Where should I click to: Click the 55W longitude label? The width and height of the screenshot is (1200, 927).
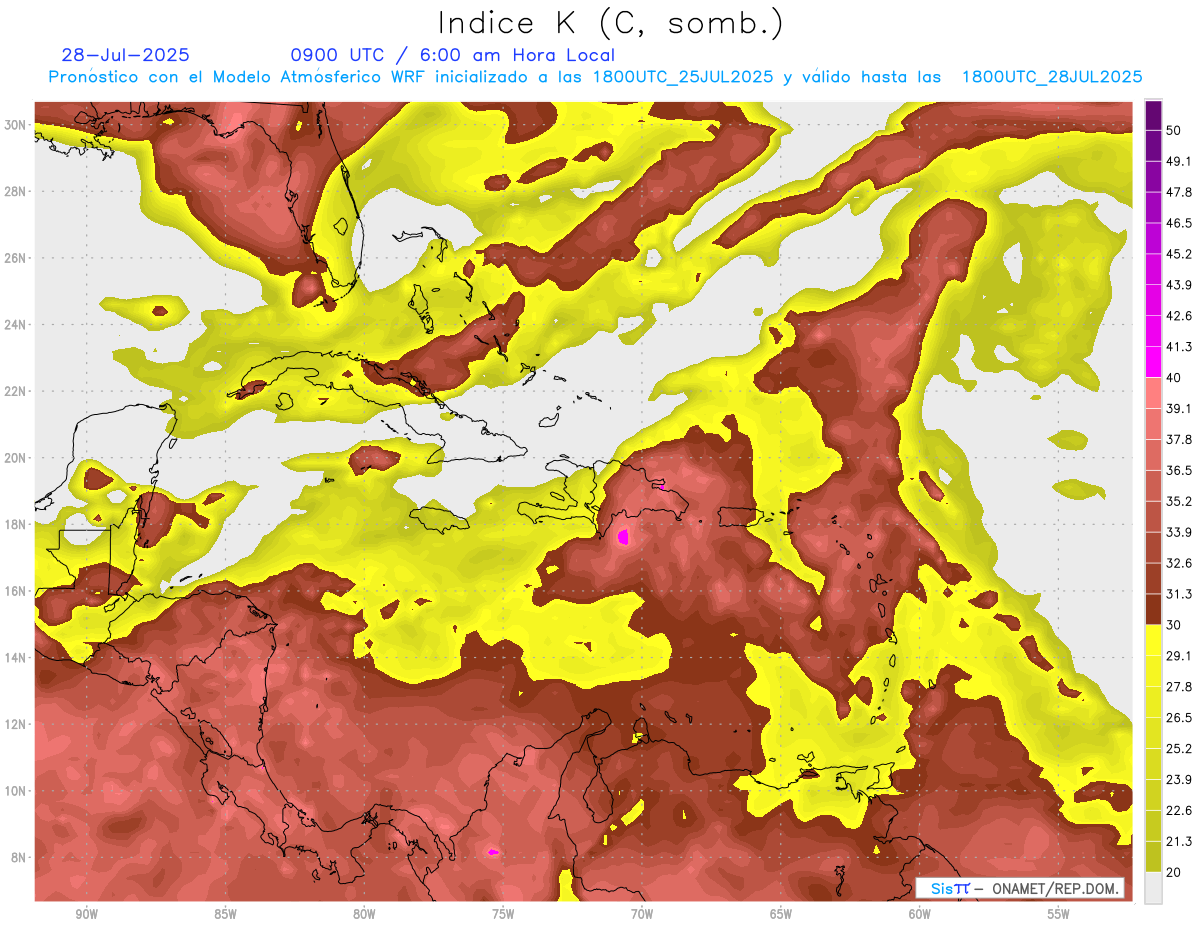(1058, 914)
